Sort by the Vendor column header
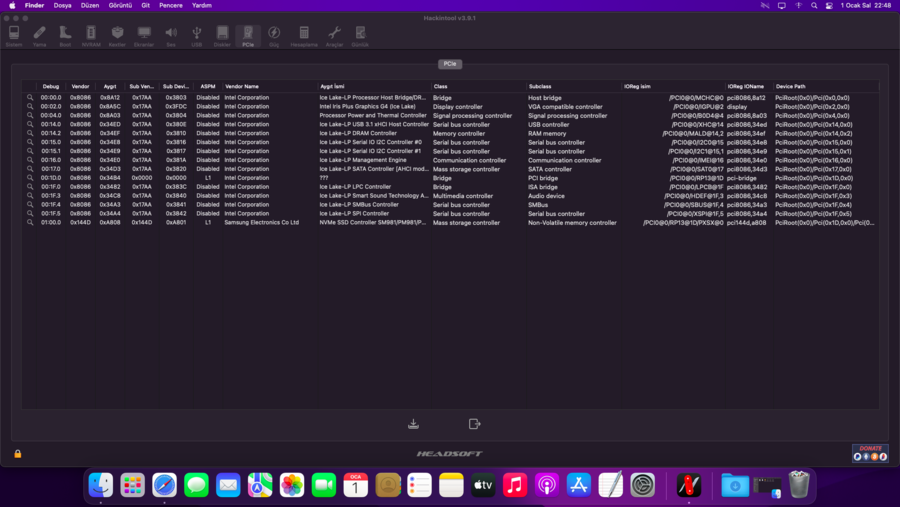The width and height of the screenshot is (900, 507). coord(80,86)
